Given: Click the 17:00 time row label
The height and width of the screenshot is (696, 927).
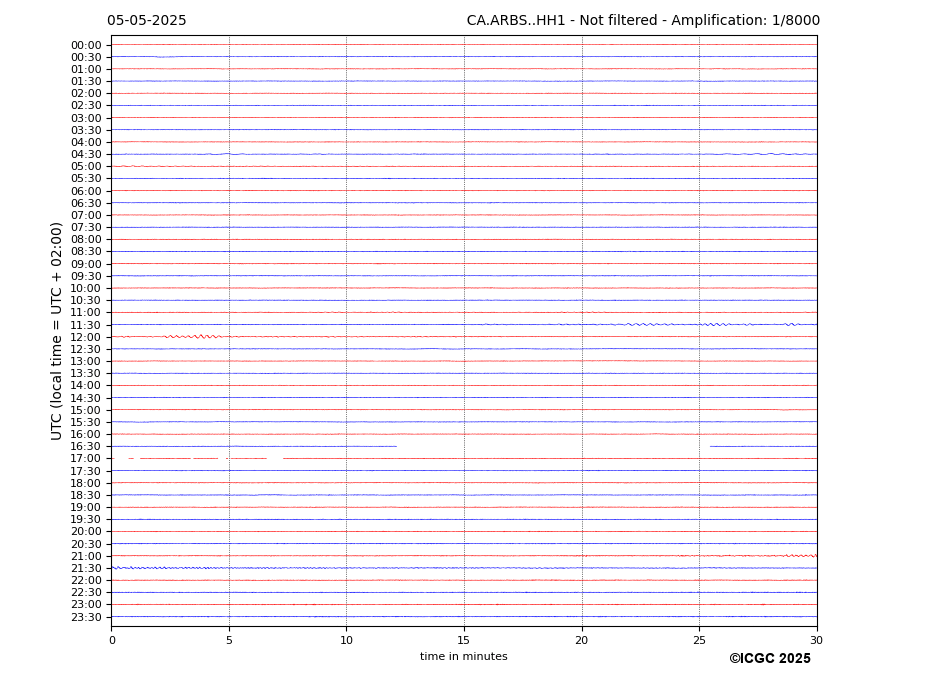Looking at the screenshot, I should coord(86,458).
